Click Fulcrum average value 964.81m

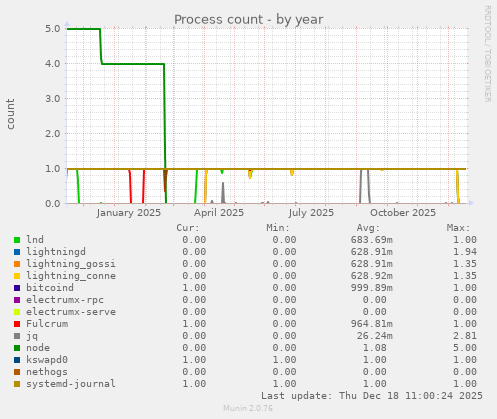372,324
